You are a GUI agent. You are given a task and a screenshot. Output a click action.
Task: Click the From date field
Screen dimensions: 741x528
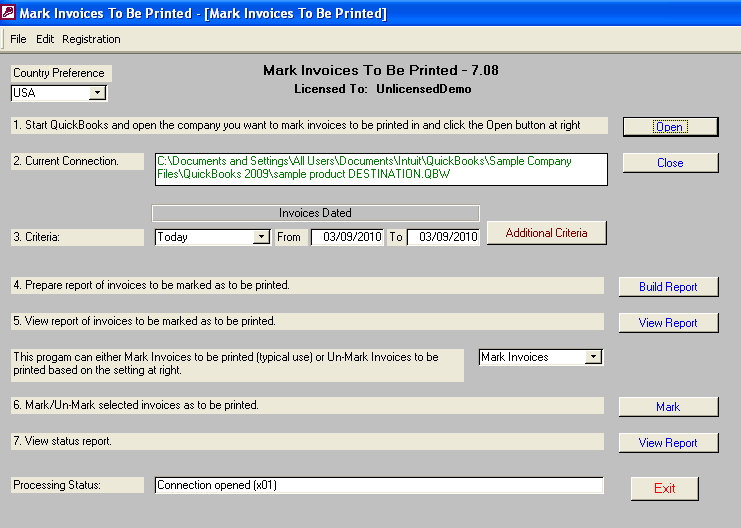tap(346, 237)
